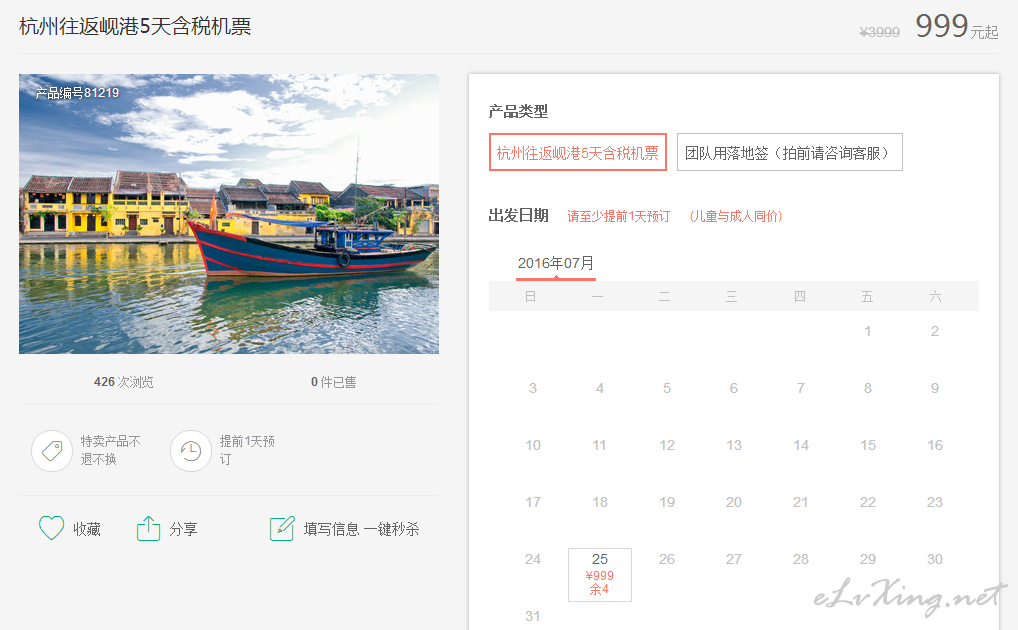Click the edit form pencil icon
This screenshot has height=630, width=1018.
[282, 529]
